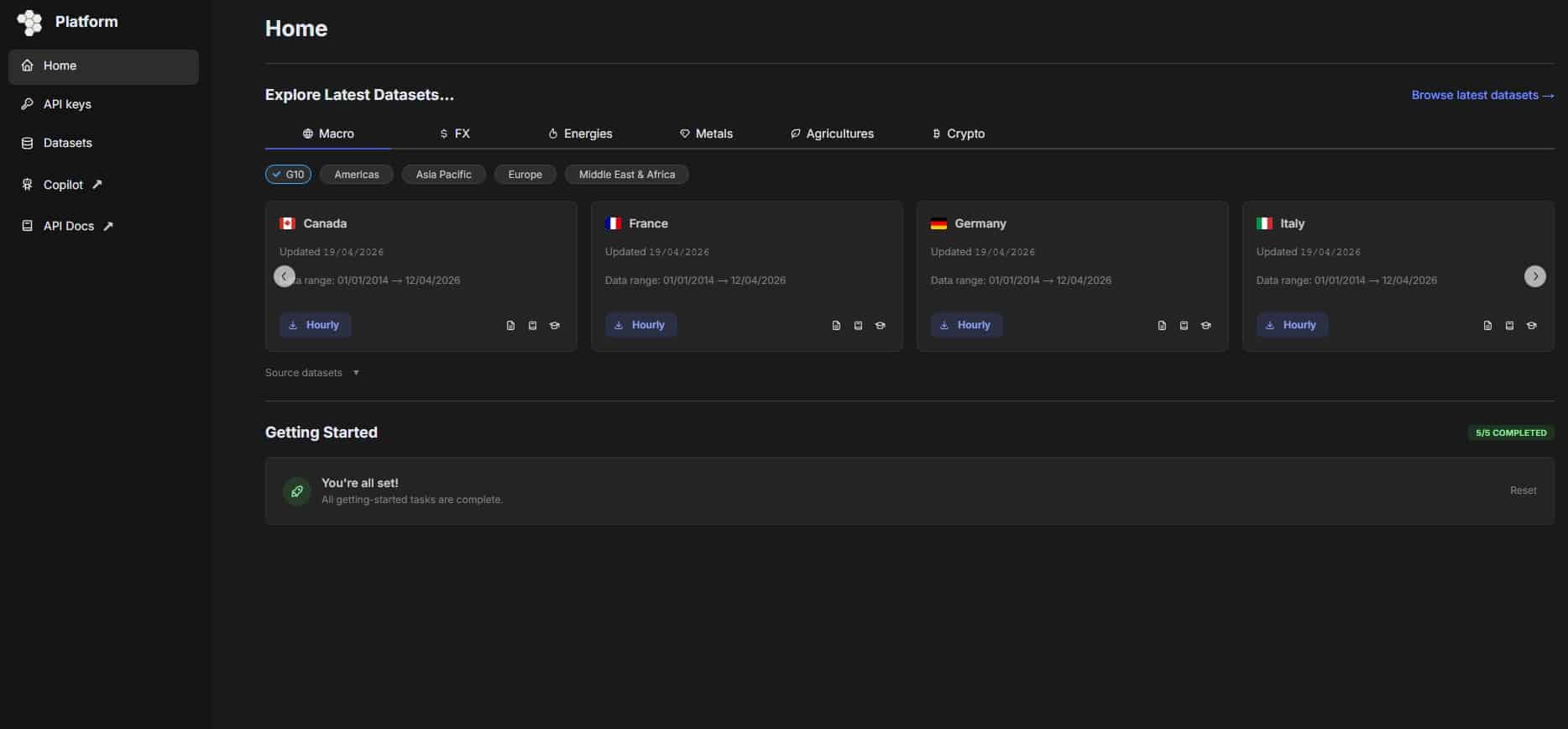Deselect the G10 region filter chip
This screenshot has height=729, width=1568.
(x=288, y=175)
